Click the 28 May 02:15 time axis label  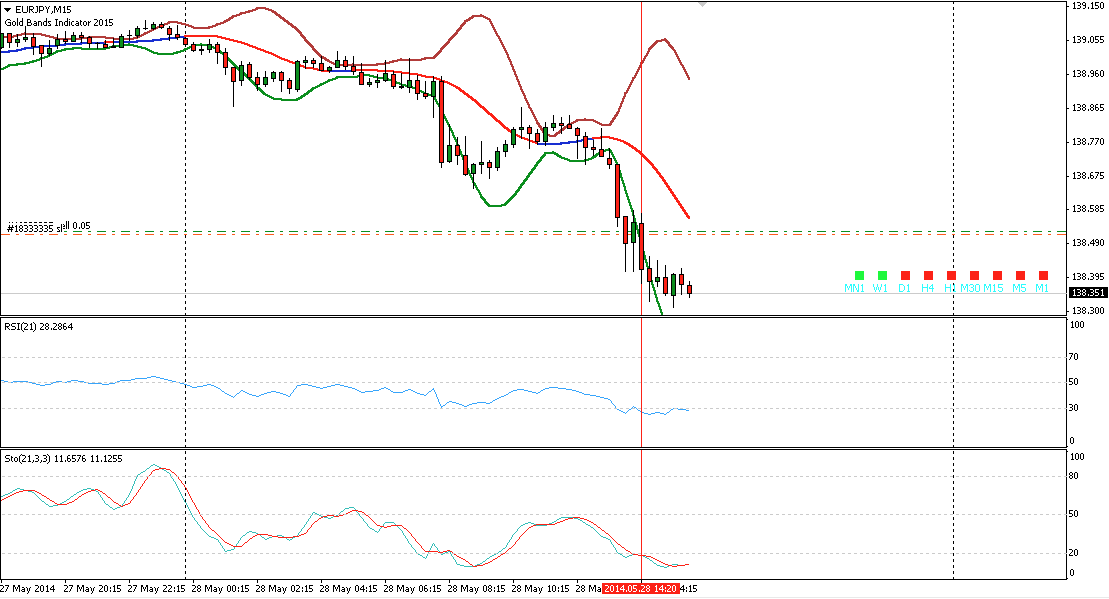[x=290, y=588]
